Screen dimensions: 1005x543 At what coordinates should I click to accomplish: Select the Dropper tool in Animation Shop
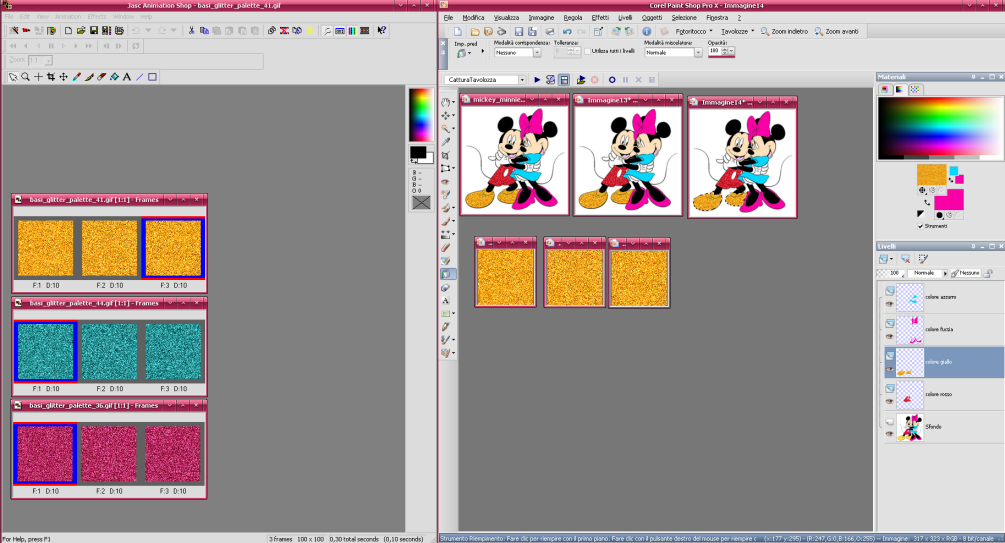click(x=76, y=77)
